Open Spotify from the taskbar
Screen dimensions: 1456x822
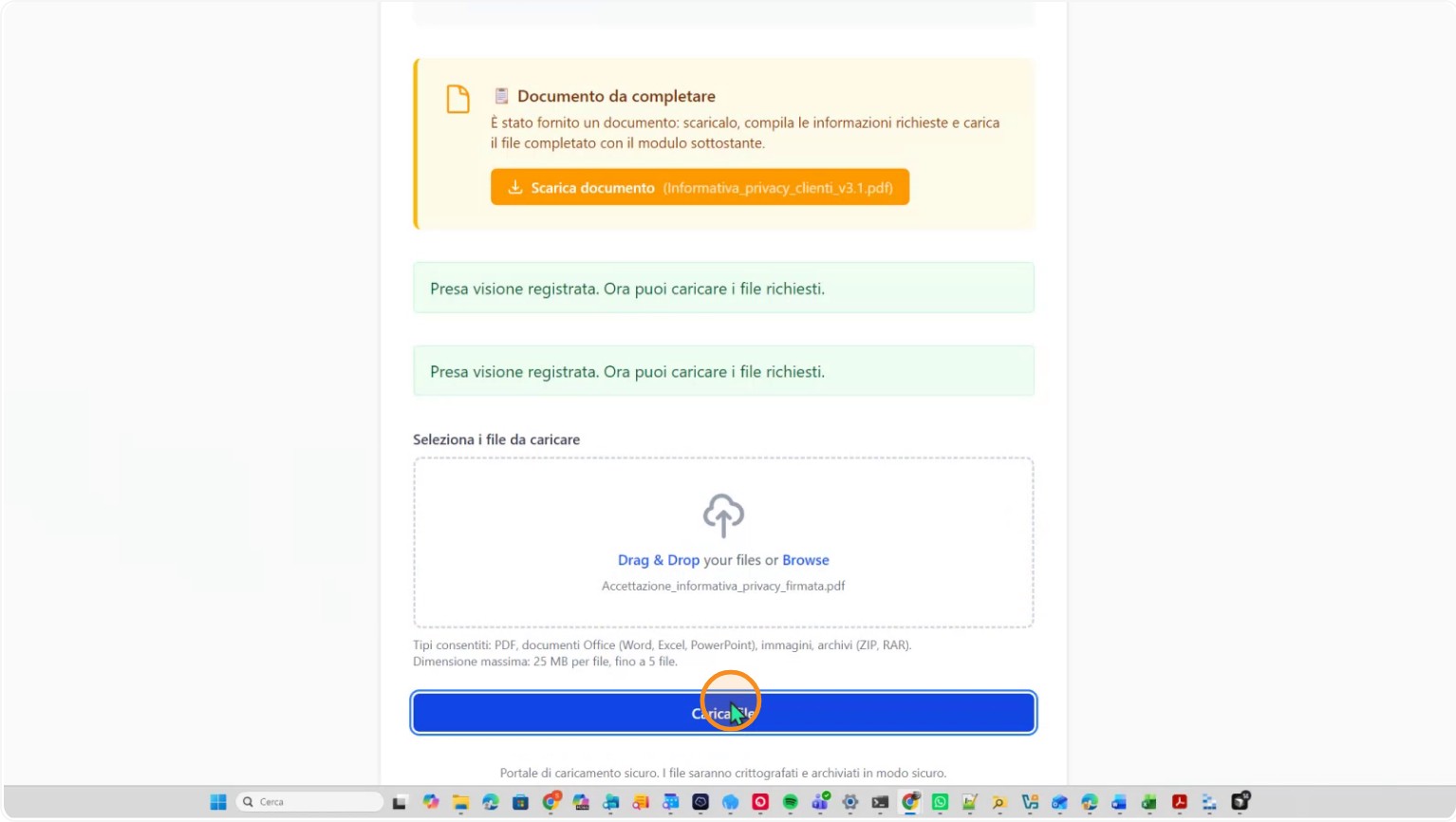coord(791,802)
